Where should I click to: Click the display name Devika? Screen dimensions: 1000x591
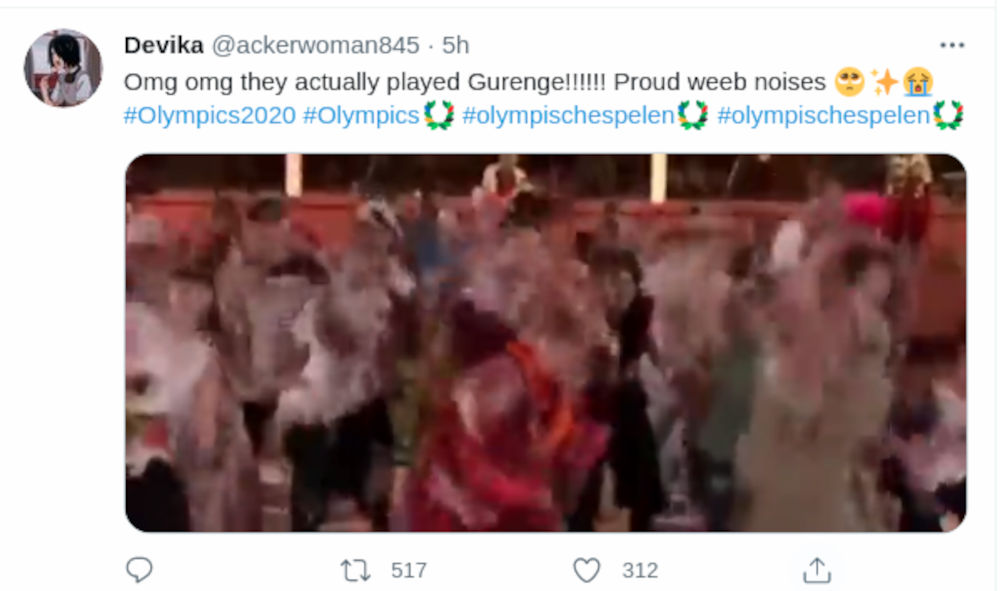click(x=164, y=45)
